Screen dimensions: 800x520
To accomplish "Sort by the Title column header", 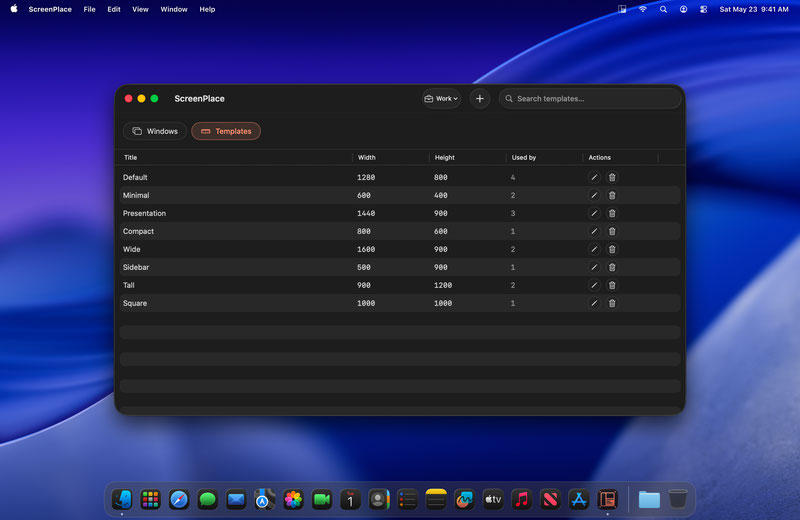I will pos(131,157).
